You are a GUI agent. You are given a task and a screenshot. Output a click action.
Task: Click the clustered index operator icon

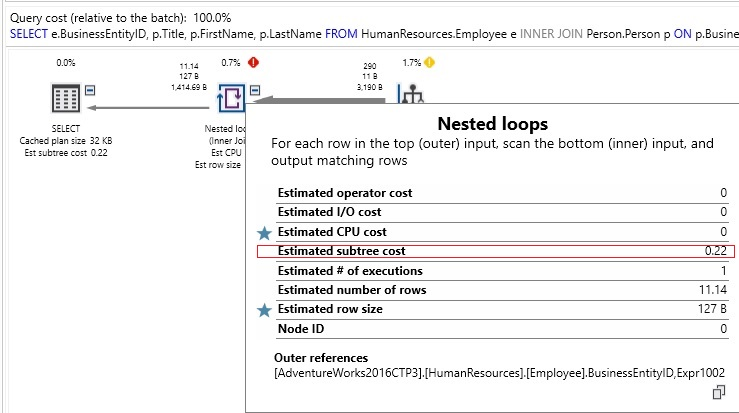click(411, 93)
